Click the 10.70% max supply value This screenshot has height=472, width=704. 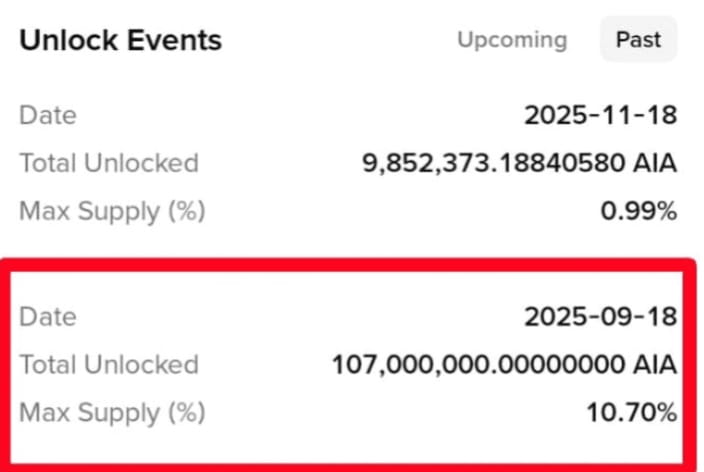point(632,412)
